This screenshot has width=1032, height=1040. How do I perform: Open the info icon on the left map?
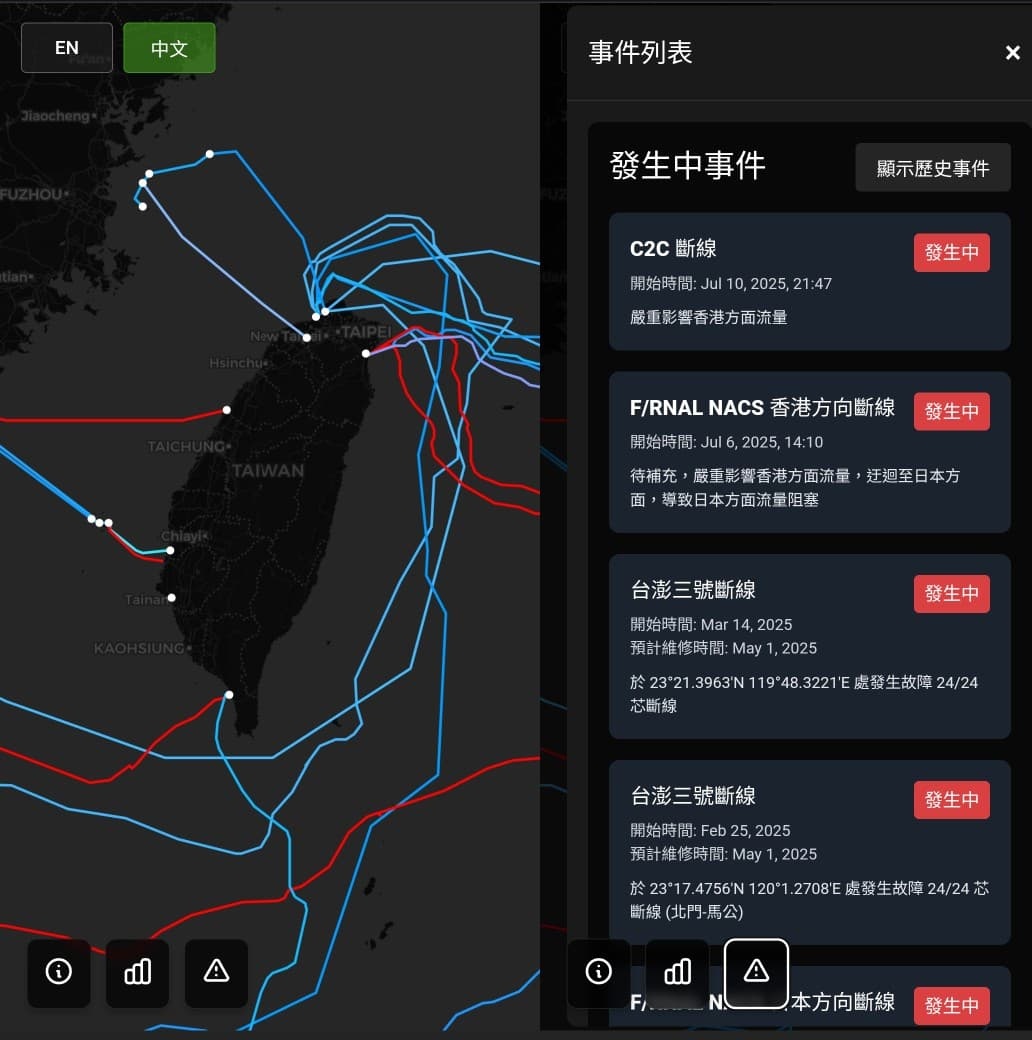pos(59,972)
